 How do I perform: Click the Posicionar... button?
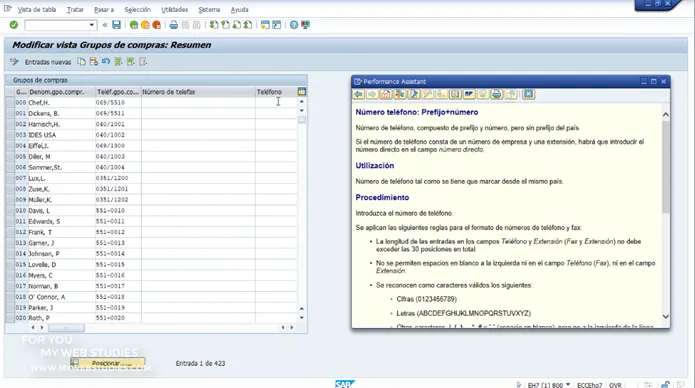[x=108, y=363]
